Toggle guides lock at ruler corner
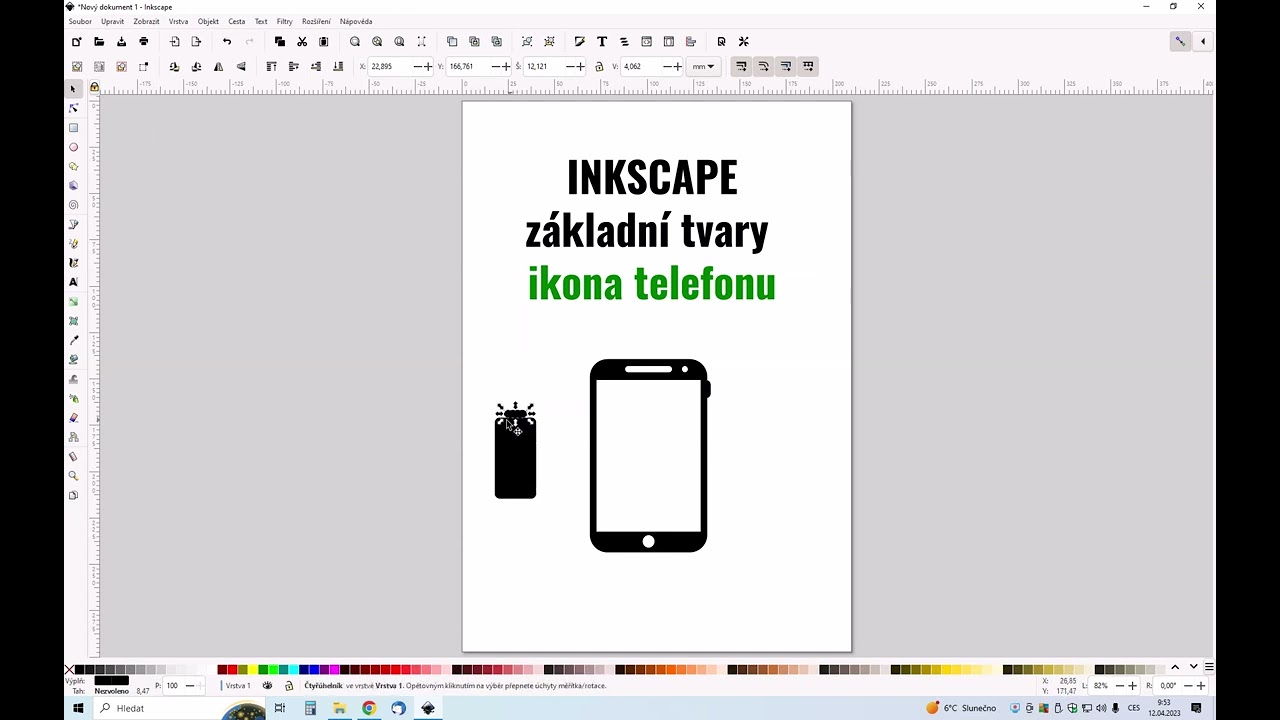 94,87
